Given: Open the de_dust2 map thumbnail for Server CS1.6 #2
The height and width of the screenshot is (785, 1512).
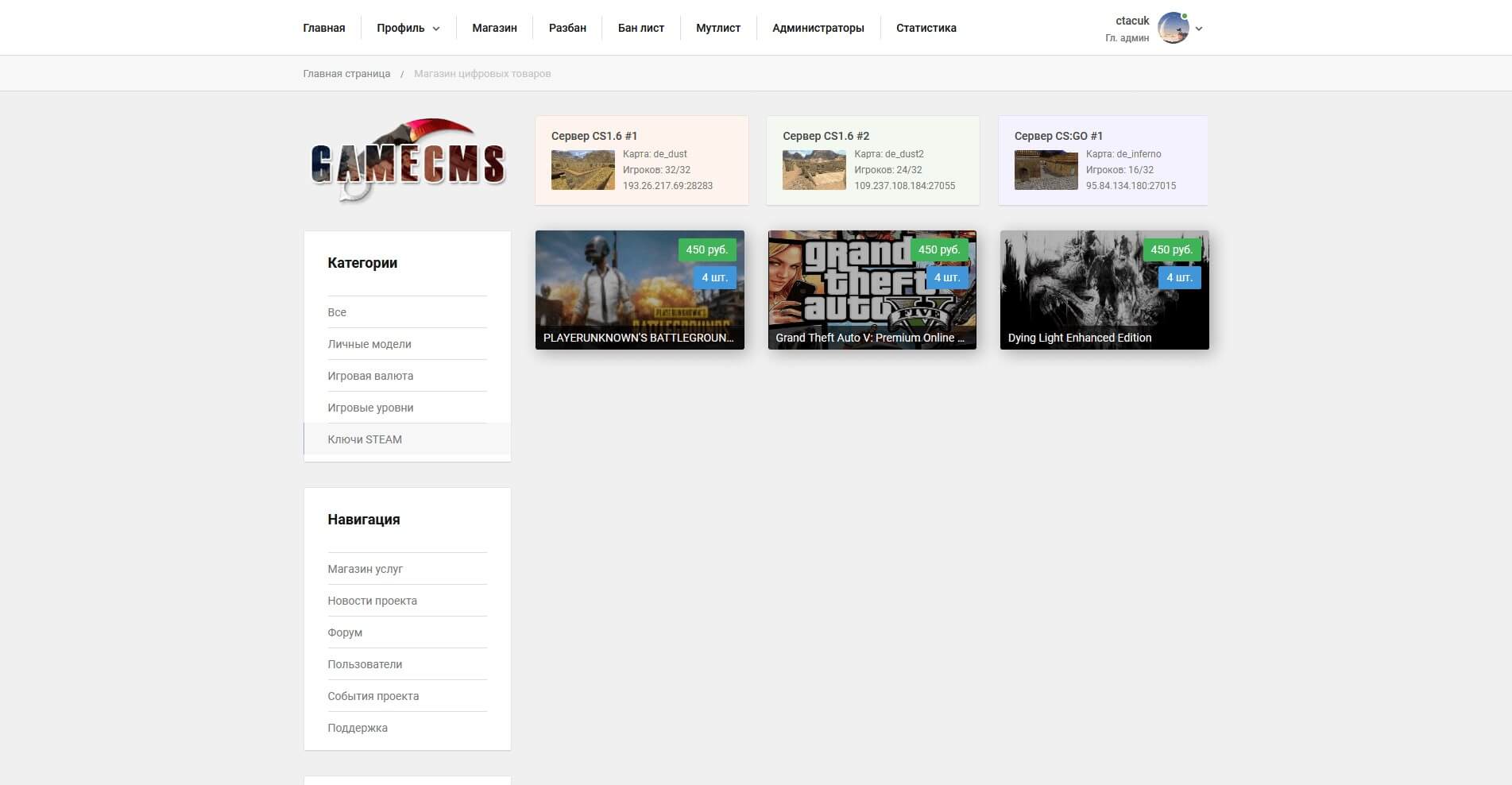Looking at the screenshot, I should click(814, 170).
